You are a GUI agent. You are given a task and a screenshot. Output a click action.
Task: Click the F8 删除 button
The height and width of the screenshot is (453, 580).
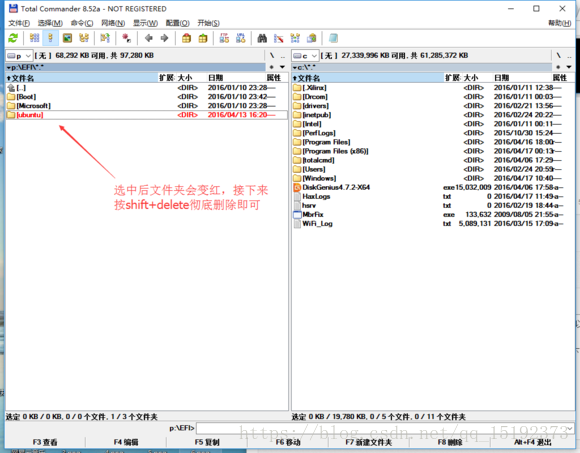point(450,442)
